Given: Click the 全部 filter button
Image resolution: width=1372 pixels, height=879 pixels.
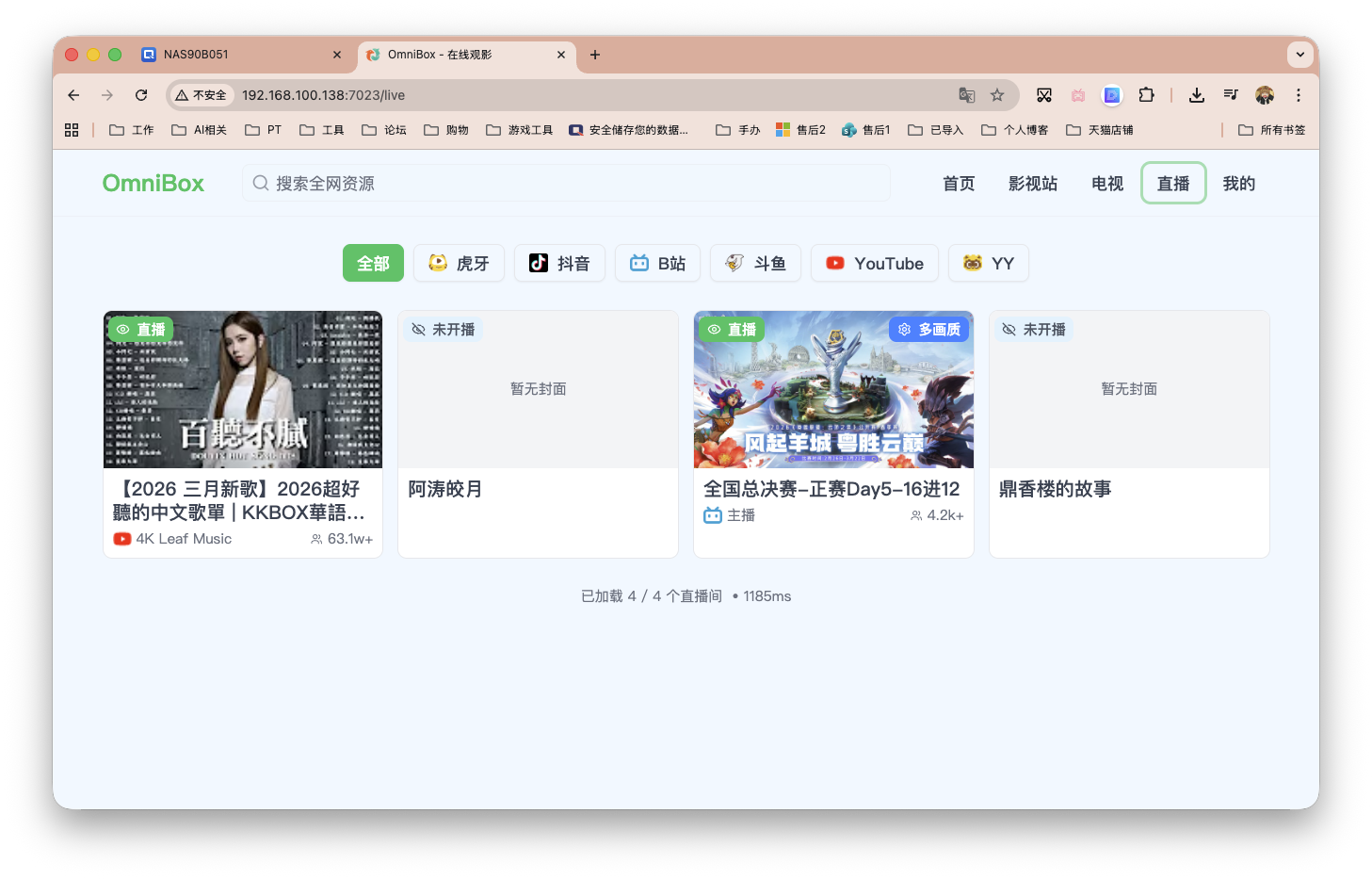Looking at the screenshot, I should (x=373, y=263).
